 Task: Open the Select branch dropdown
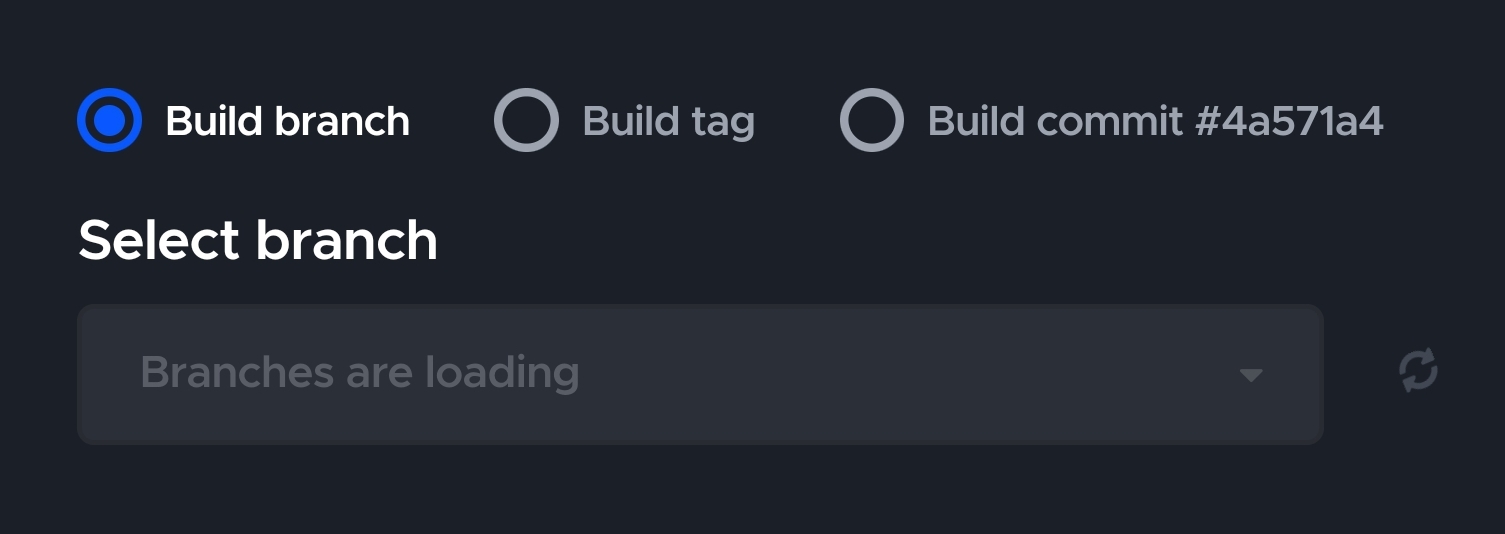[700, 374]
